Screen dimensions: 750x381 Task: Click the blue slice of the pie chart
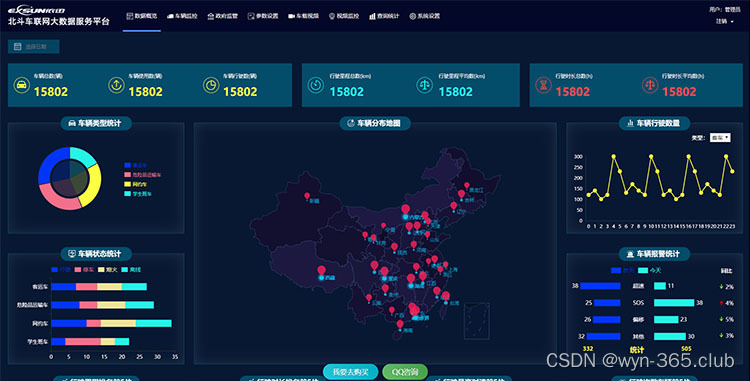(x=48, y=164)
